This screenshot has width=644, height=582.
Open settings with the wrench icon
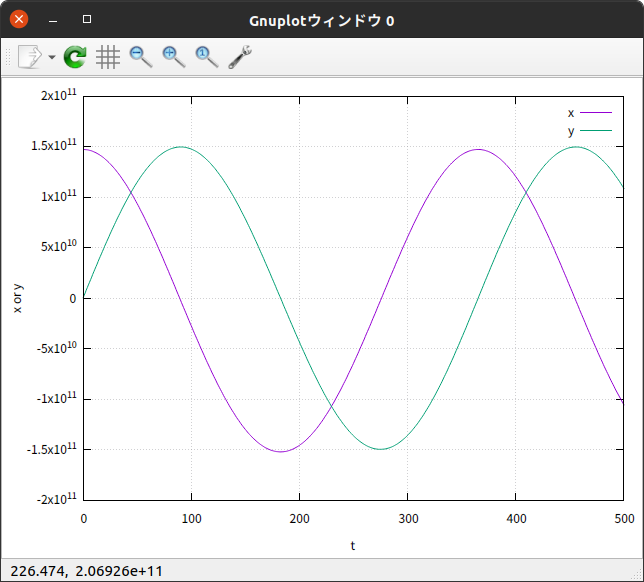click(240, 57)
